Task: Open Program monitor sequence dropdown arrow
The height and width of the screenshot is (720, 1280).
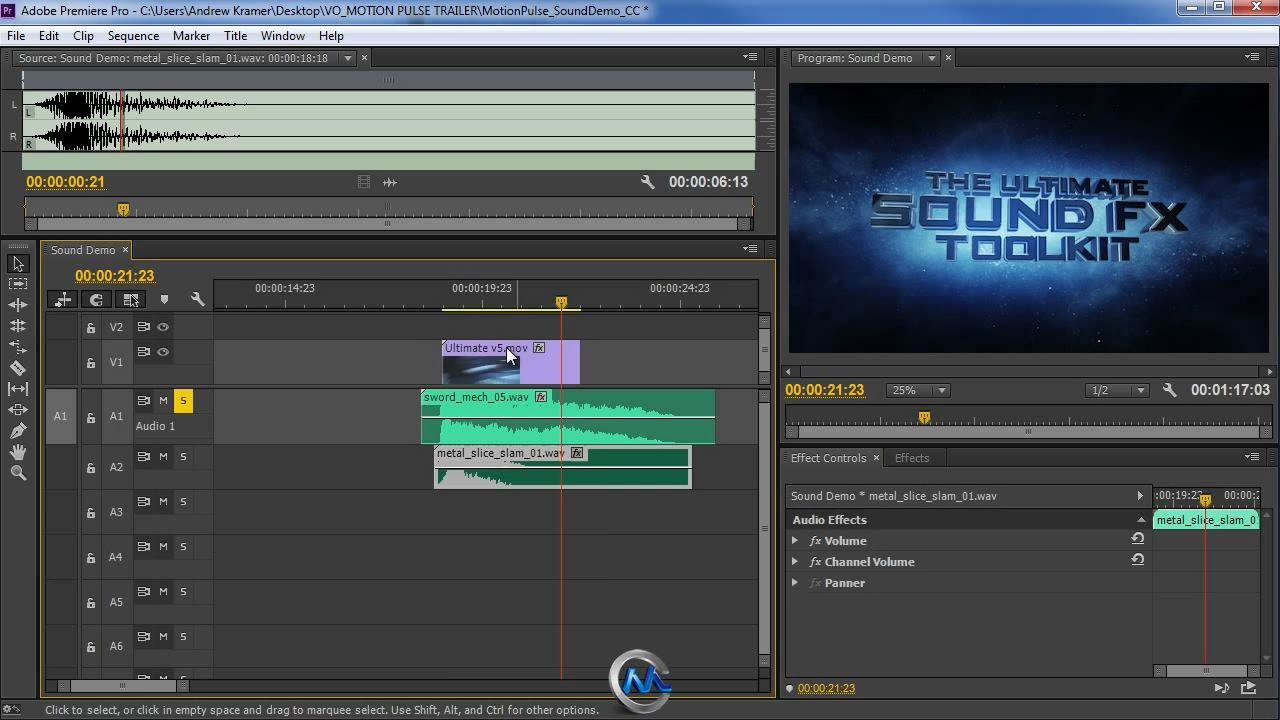Action: pos(932,58)
